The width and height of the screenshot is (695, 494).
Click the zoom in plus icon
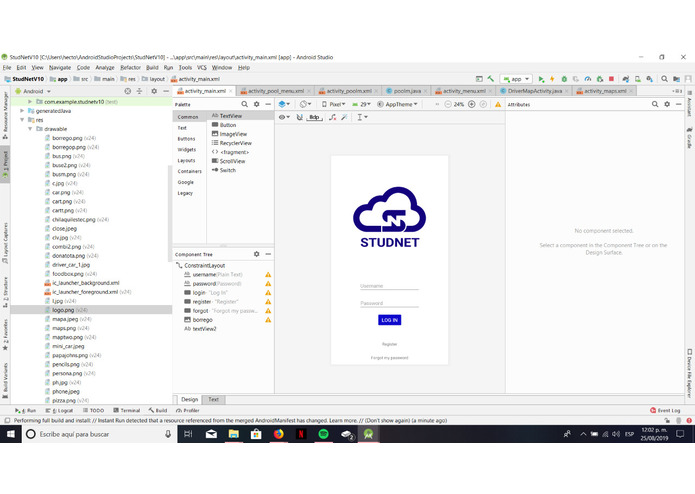coord(472,104)
